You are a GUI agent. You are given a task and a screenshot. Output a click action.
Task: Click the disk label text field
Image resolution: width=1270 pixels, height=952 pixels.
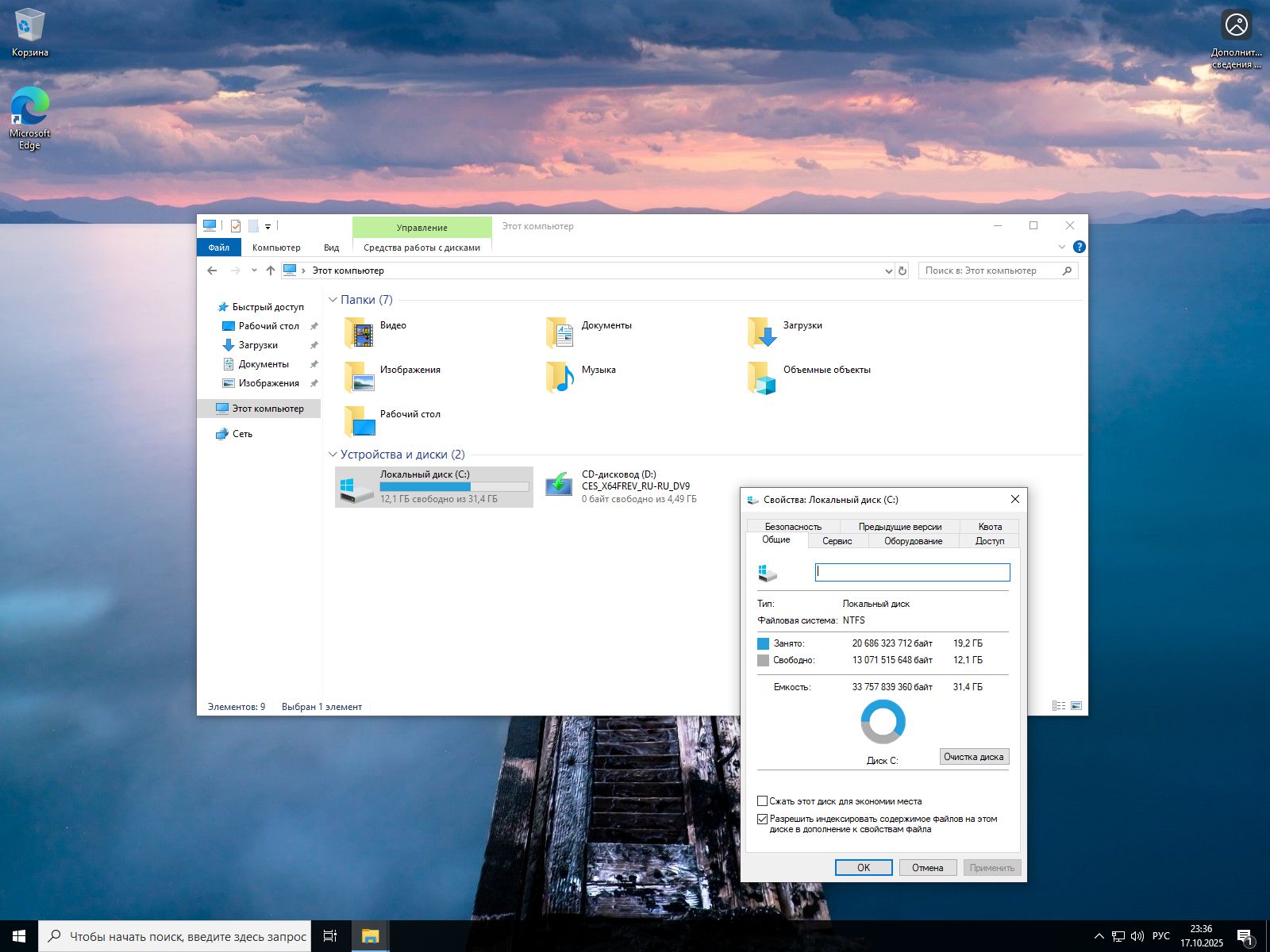pos(912,572)
